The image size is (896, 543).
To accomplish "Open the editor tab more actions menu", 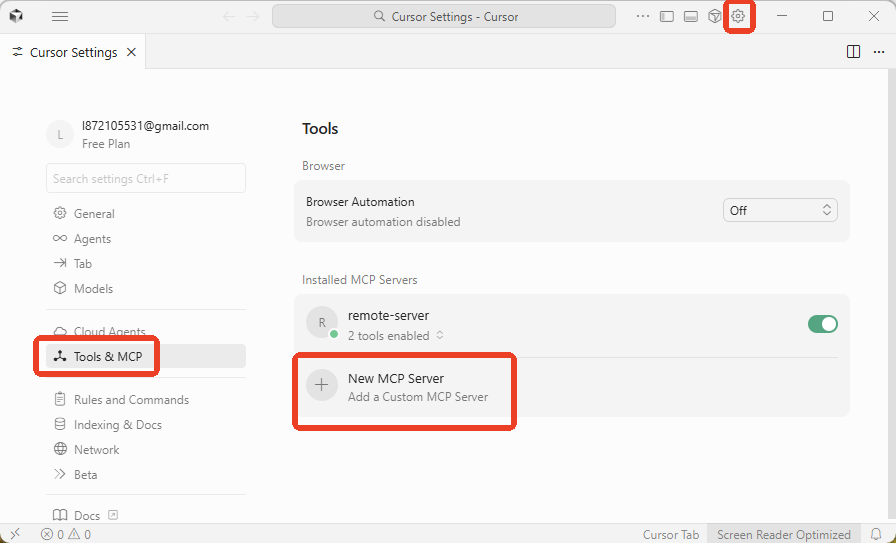I will point(878,52).
